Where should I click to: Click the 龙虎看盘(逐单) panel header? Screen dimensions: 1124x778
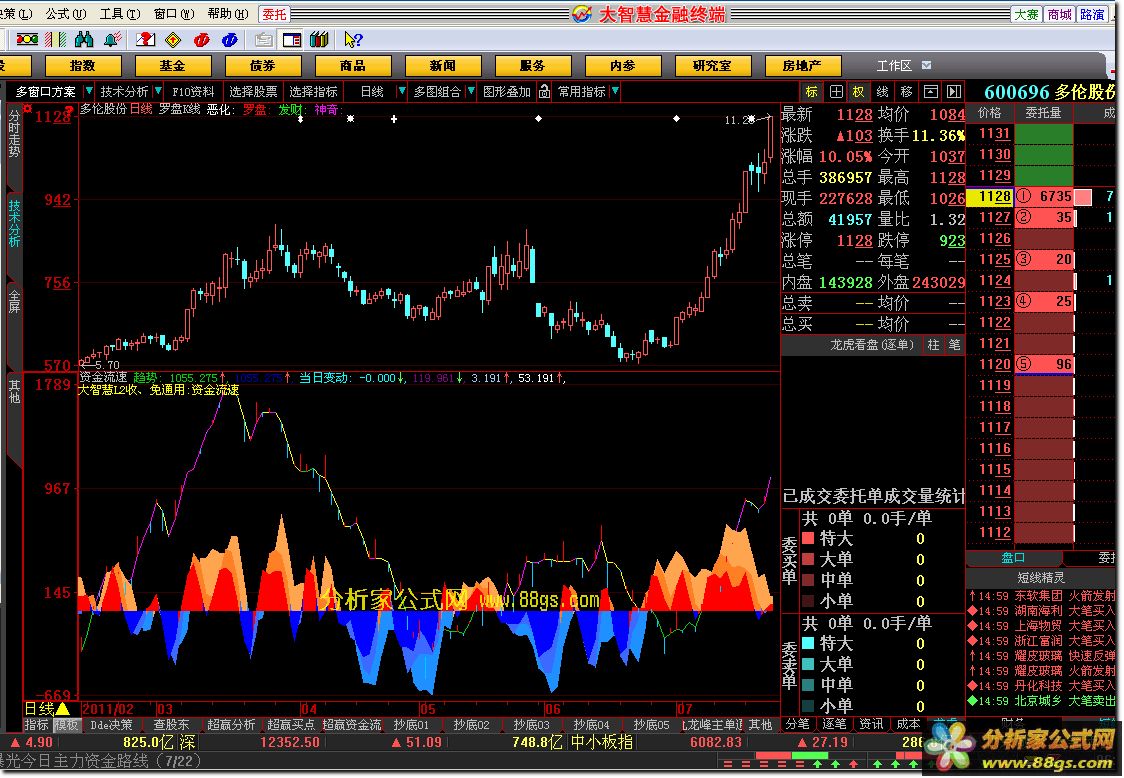click(x=872, y=345)
